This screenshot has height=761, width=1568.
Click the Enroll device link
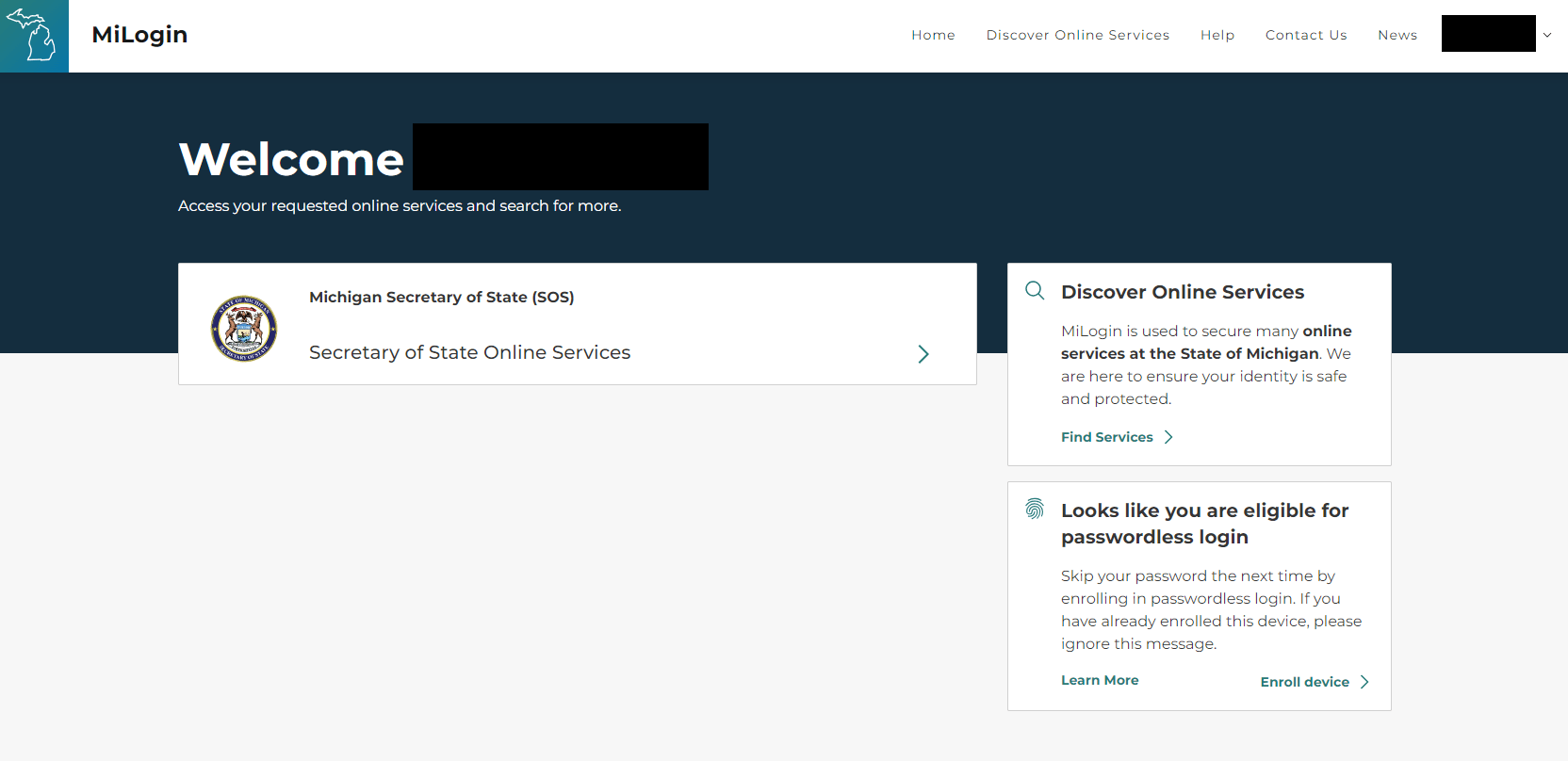(x=1305, y=682)
